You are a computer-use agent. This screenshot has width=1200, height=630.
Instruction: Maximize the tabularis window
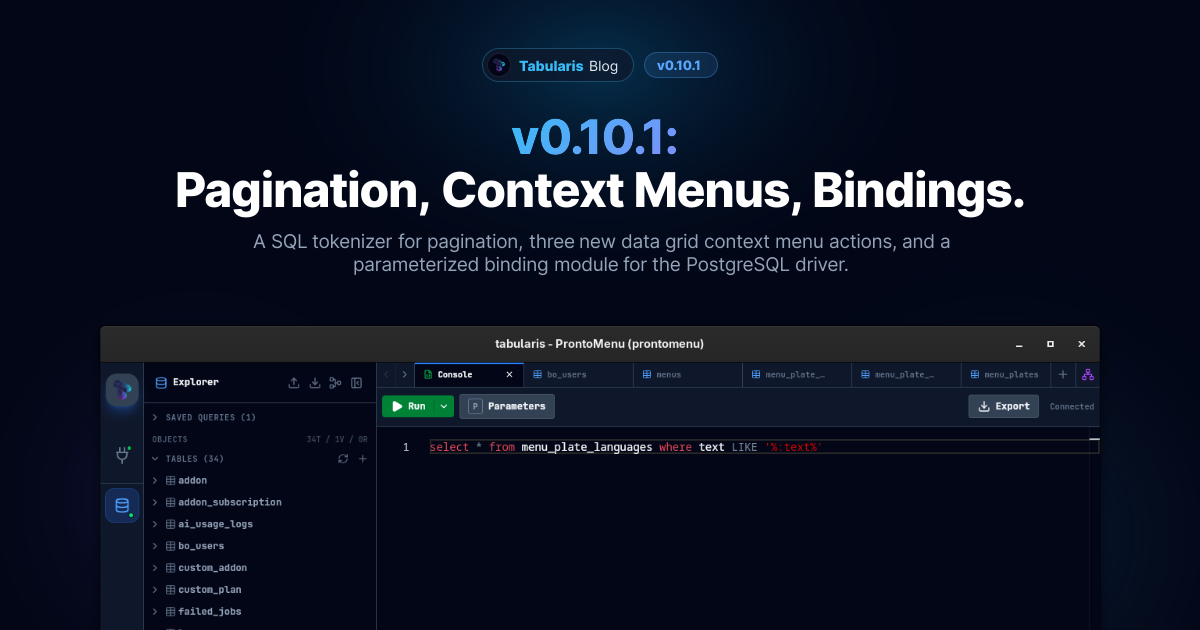pos(1050,344)
